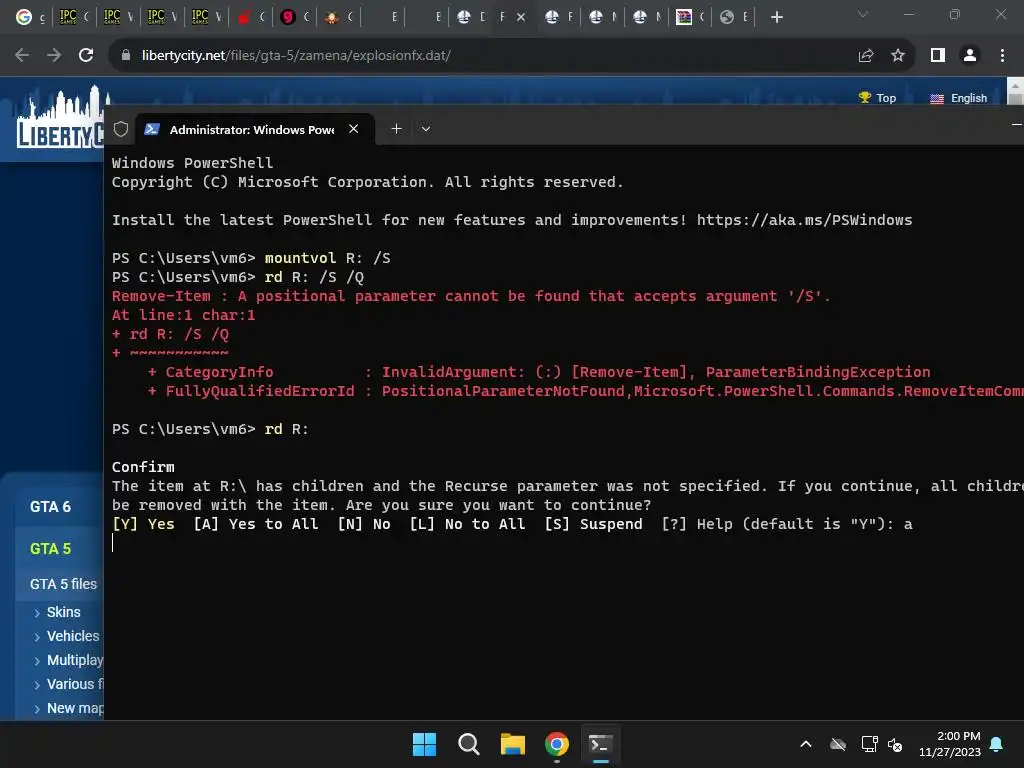Close the Administrator PowerShell terminal tab
Image resolution: width=1024 pixels, height=768 pixels.
(x=353, y=129)
